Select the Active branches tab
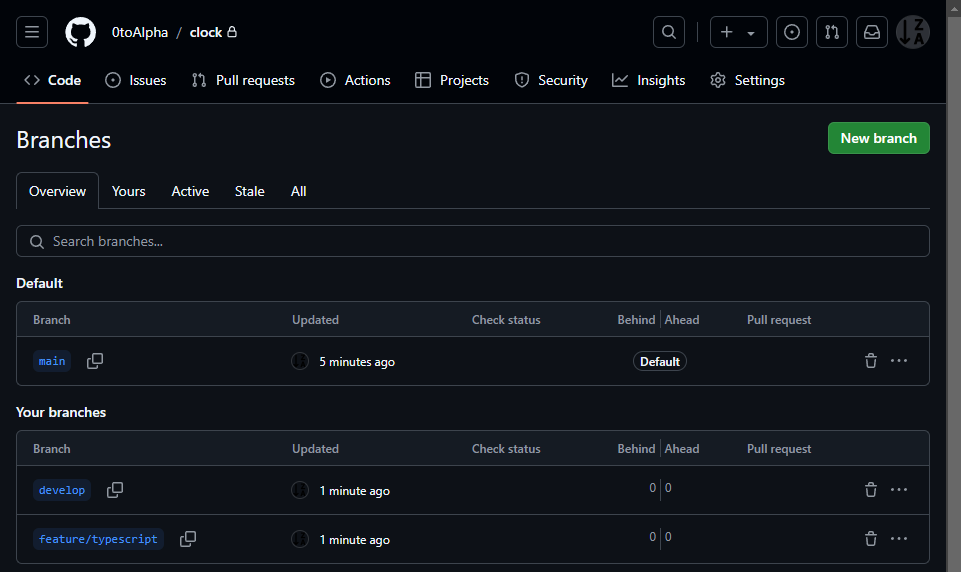This screenshot has width=961, height=572. click(190, 191)
